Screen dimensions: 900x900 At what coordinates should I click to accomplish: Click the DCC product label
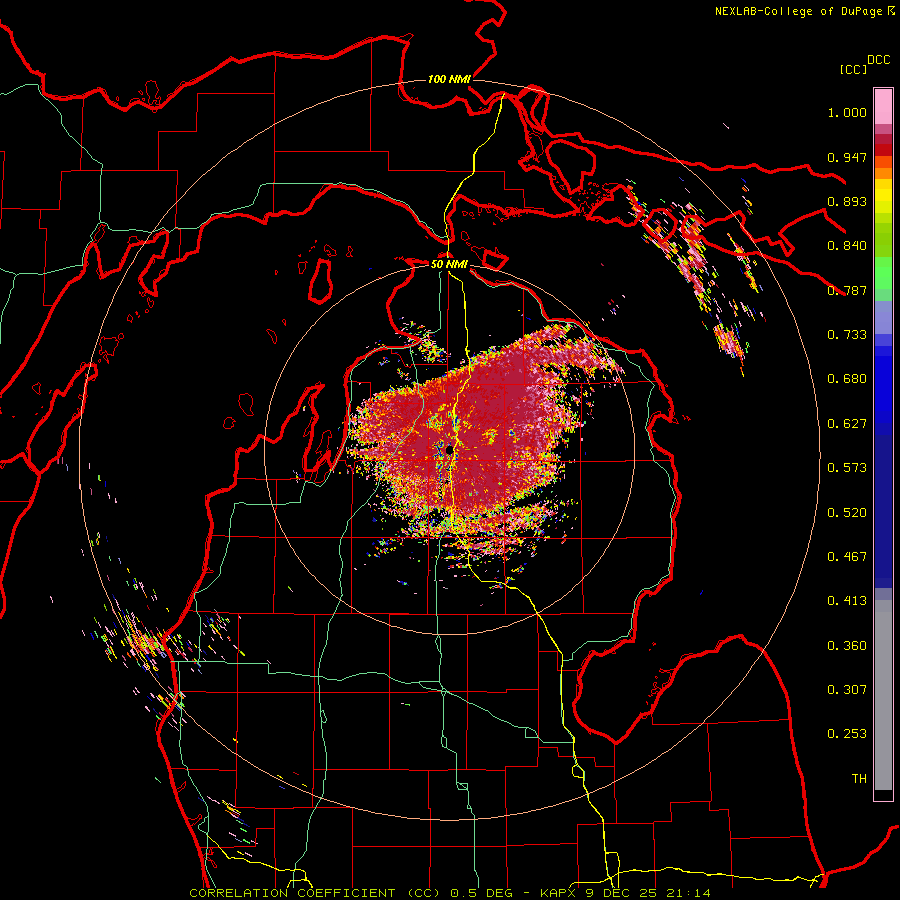pos(879,60)
